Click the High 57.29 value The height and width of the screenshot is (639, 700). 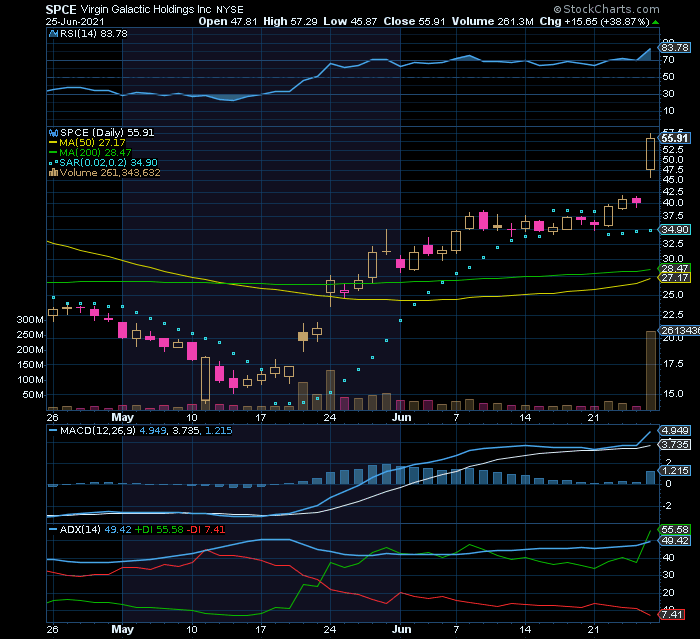click(290, 21)
